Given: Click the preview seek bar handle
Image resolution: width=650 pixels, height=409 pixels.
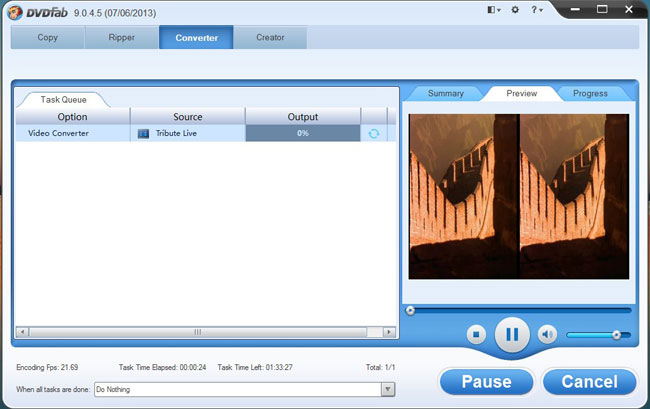Looking at the screenshot, I should (410, 310).
